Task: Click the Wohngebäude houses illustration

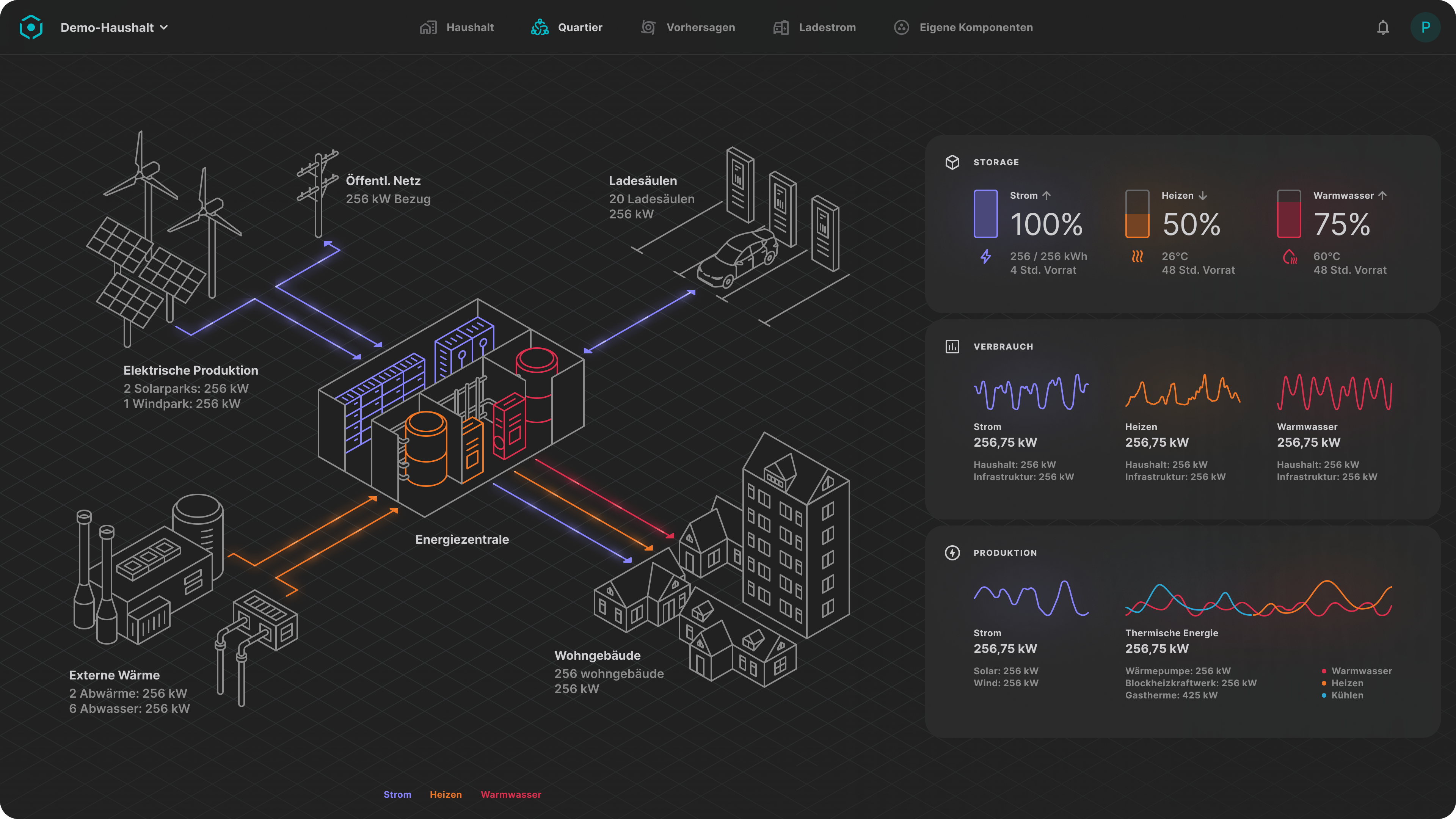Action: tap(722, 560)
